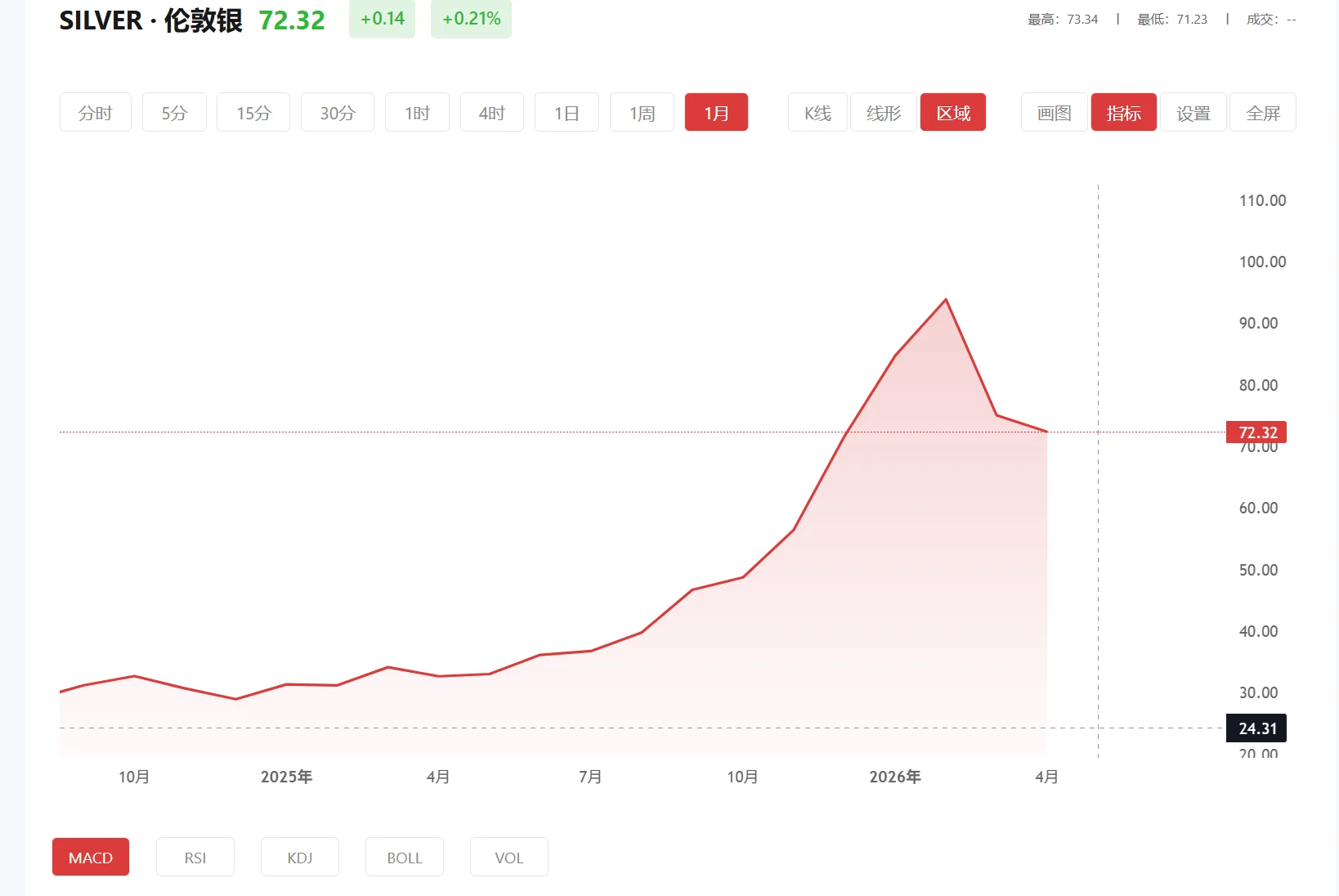
Task: Disable the active MACD indicator
Action: click(90, 857)
